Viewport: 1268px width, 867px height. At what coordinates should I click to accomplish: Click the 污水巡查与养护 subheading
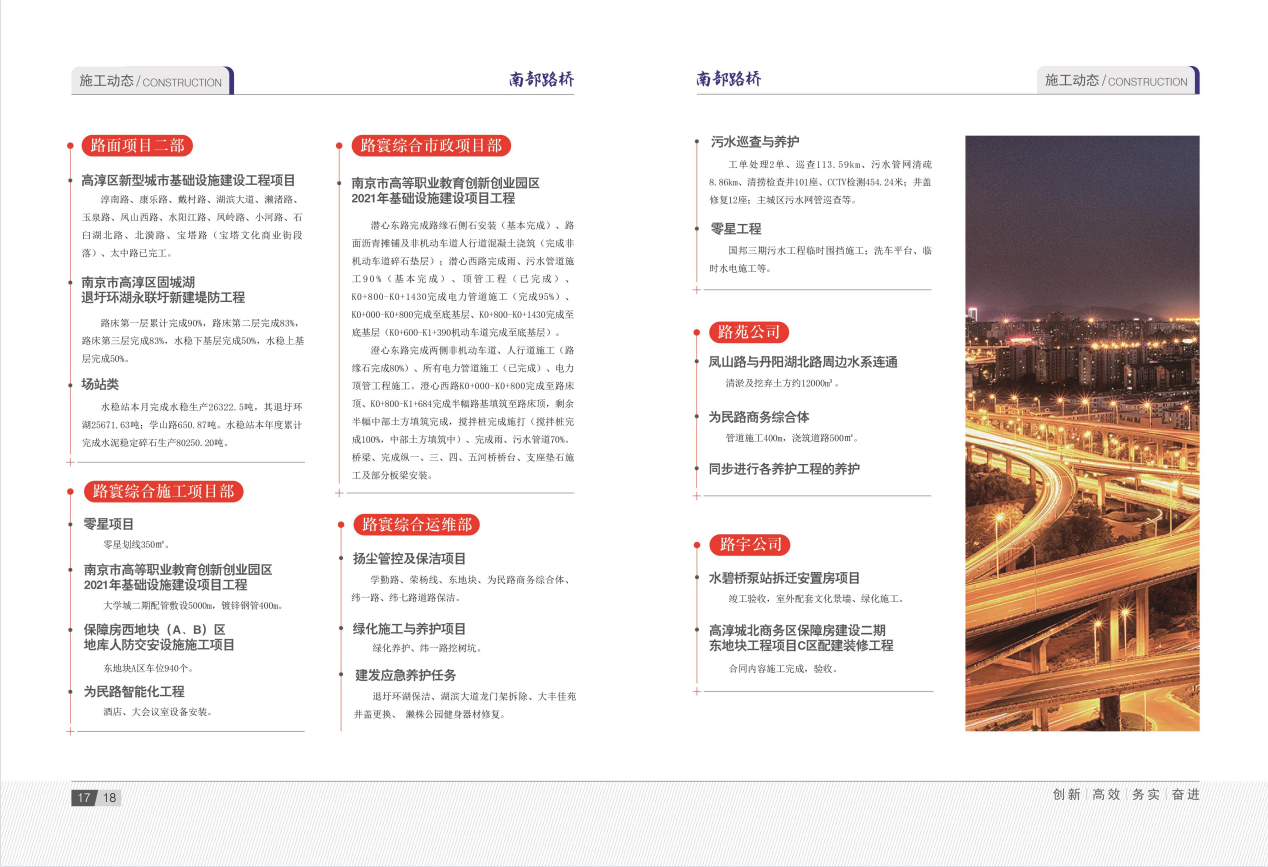tap(754, 141)
